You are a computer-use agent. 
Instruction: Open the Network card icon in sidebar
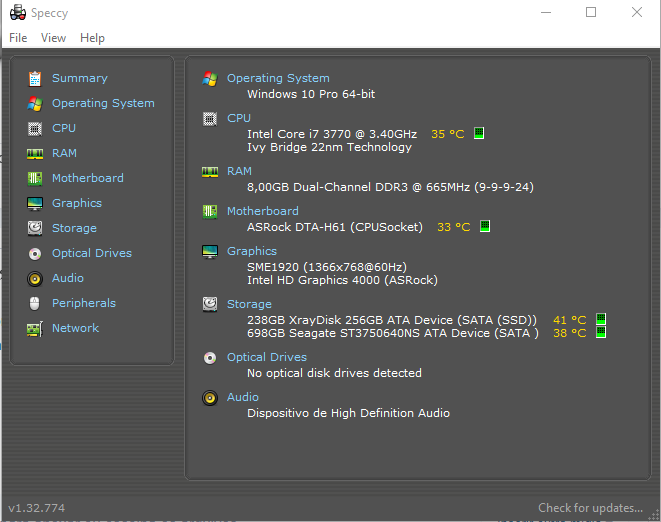tap(35, 329)
